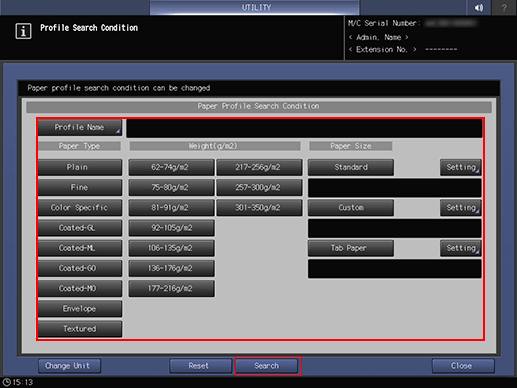Image resolution: width=517 pixels, height=388 pixels.
Task: Select Coated-GL paper type
Action: [x=80, y=228]
